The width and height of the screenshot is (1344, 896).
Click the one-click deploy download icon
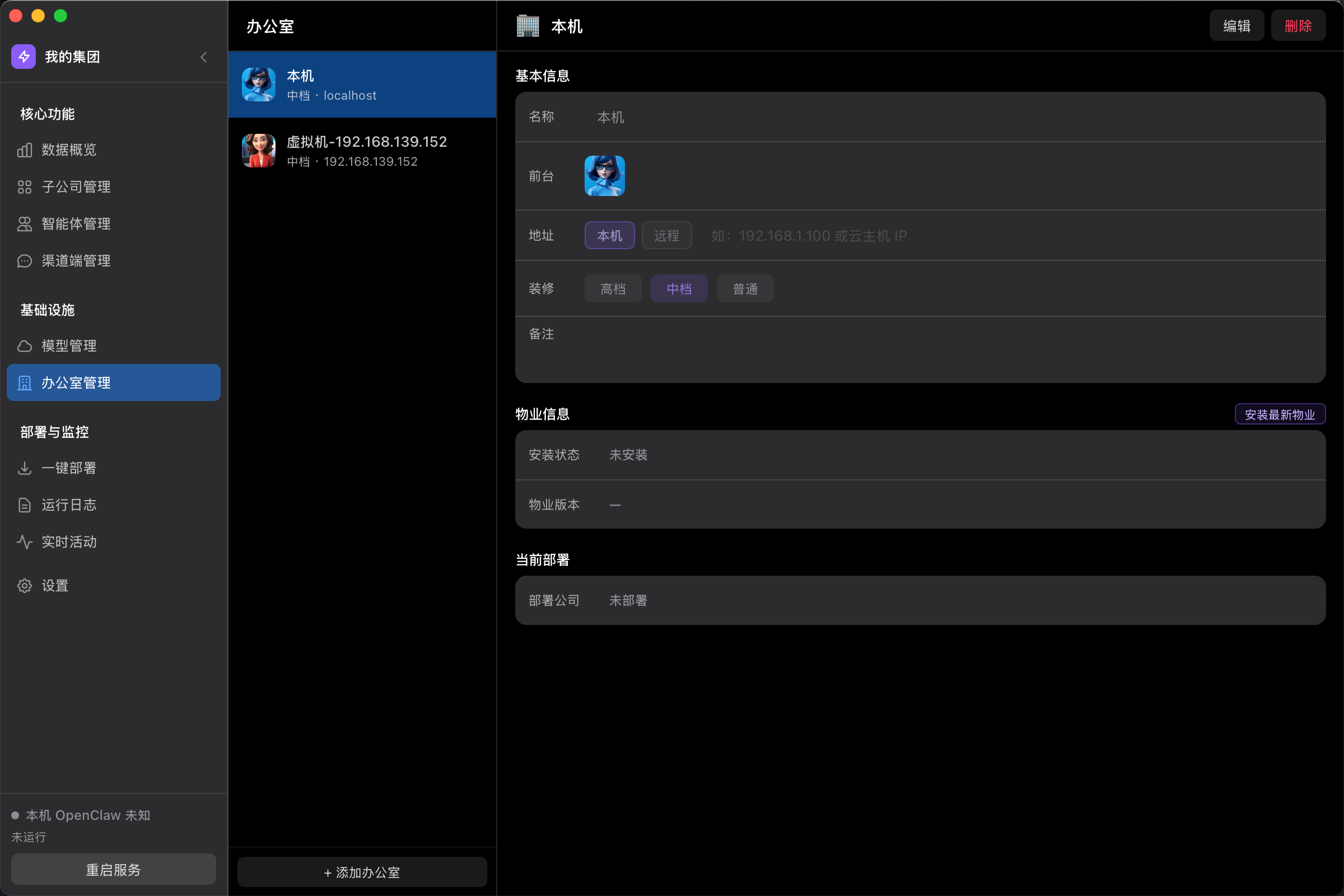click(x=25, y=468)
